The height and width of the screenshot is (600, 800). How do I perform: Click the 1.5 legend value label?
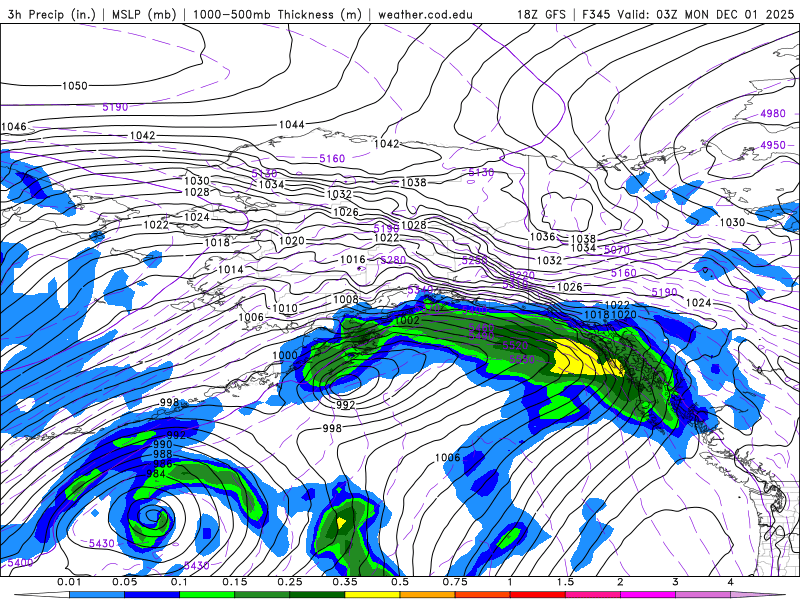(x=565, y=582)
